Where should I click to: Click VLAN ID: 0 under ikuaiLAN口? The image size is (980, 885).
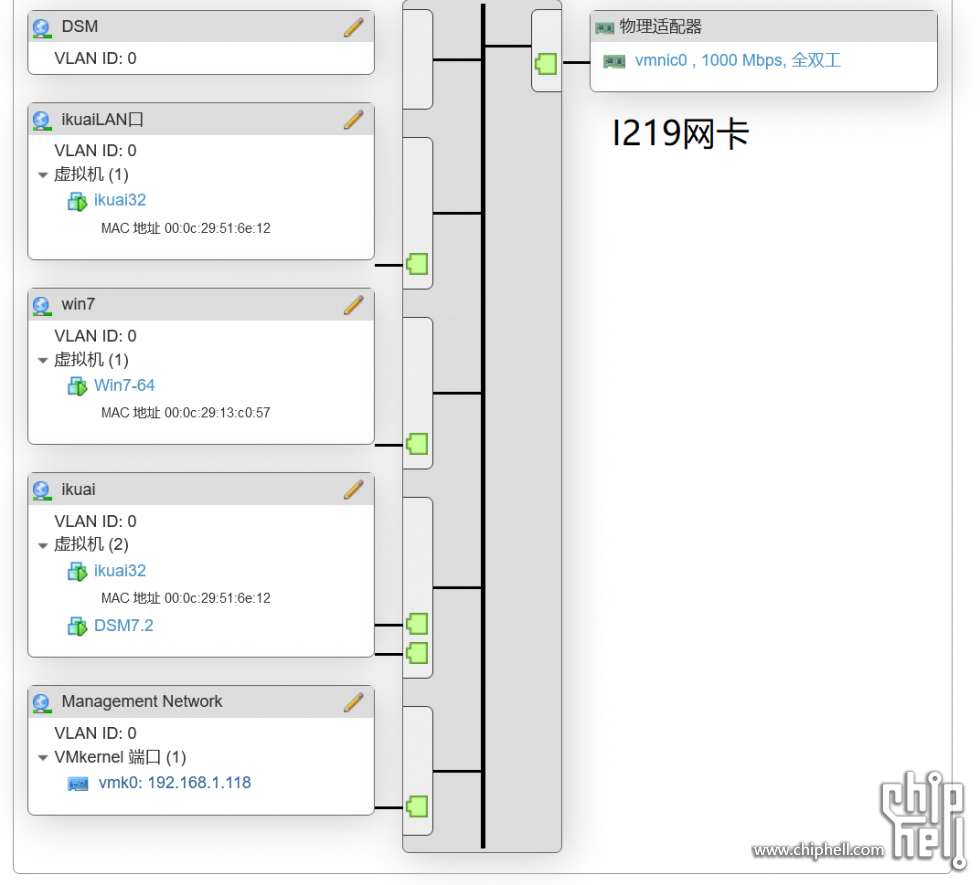click(95, 151)
